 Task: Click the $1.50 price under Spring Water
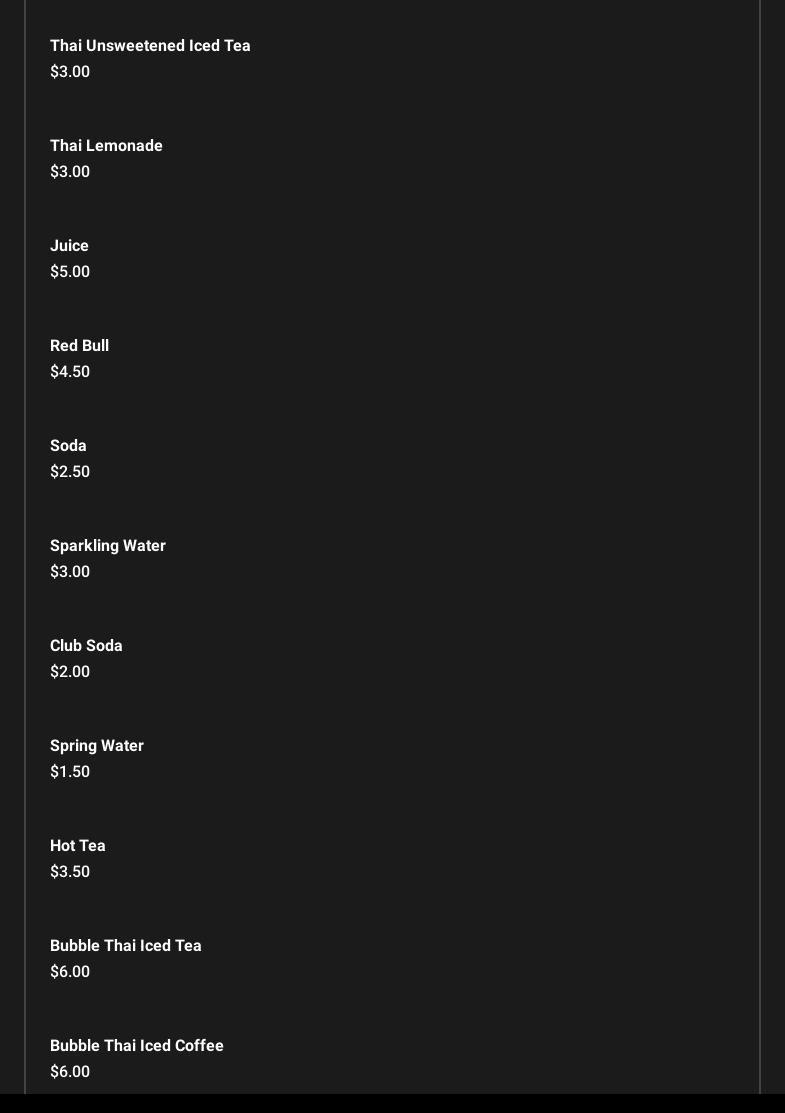tap(70, 772)
